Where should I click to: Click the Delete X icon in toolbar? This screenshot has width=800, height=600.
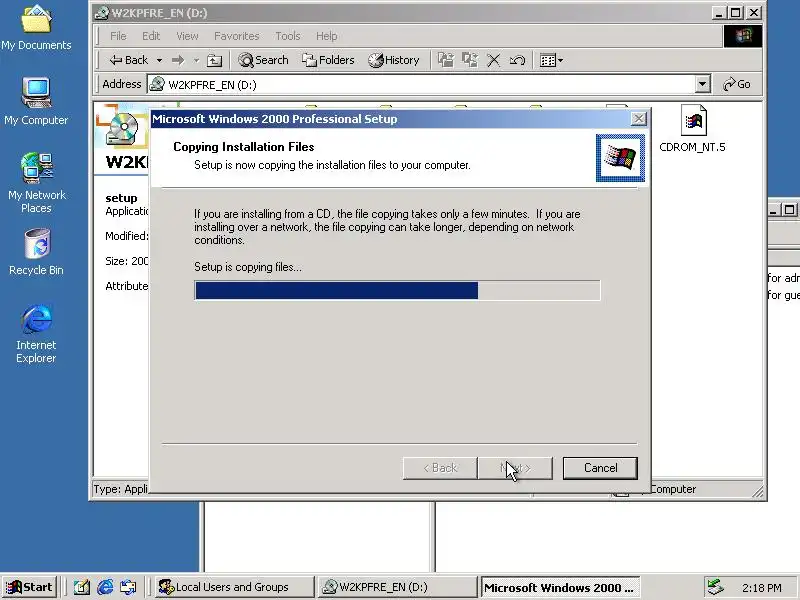pos(493,60)
